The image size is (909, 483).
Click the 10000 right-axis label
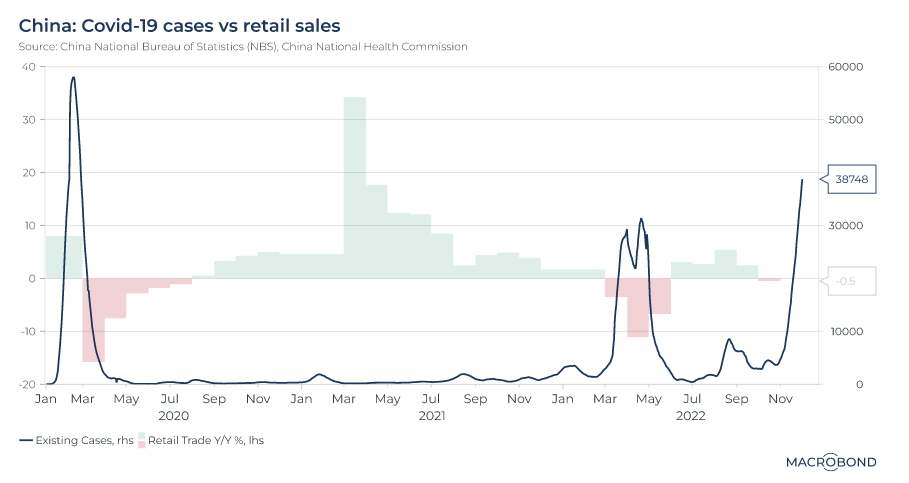pyautogui.click(x=845, y=332)
